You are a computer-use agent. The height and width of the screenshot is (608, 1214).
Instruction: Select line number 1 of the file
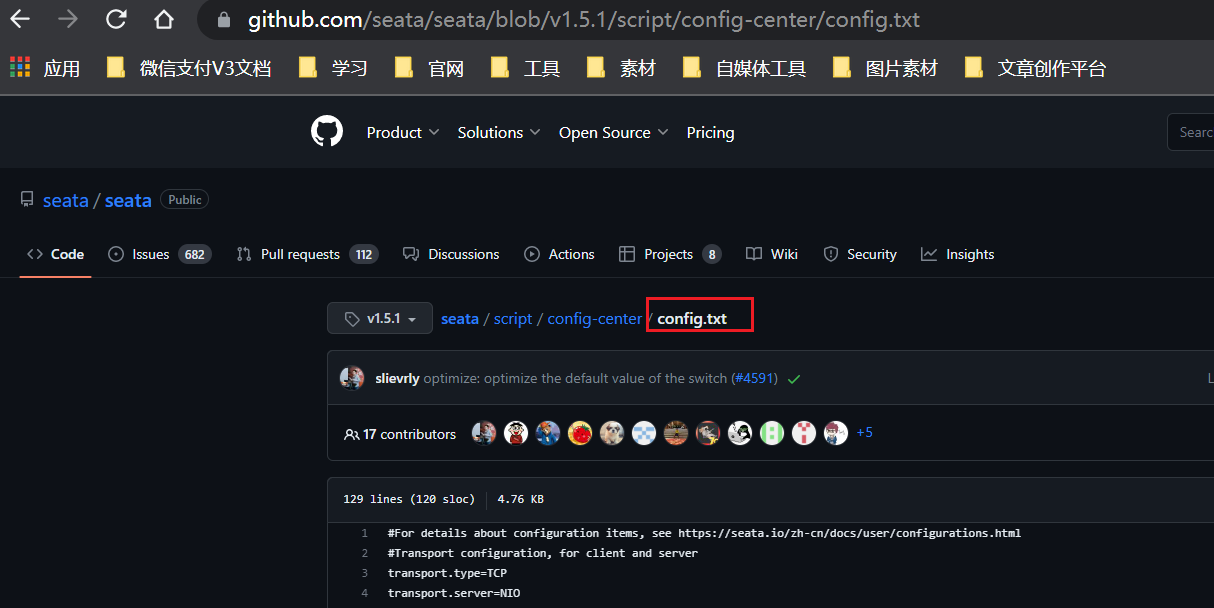pyautogui.click(x=365, y=533)
